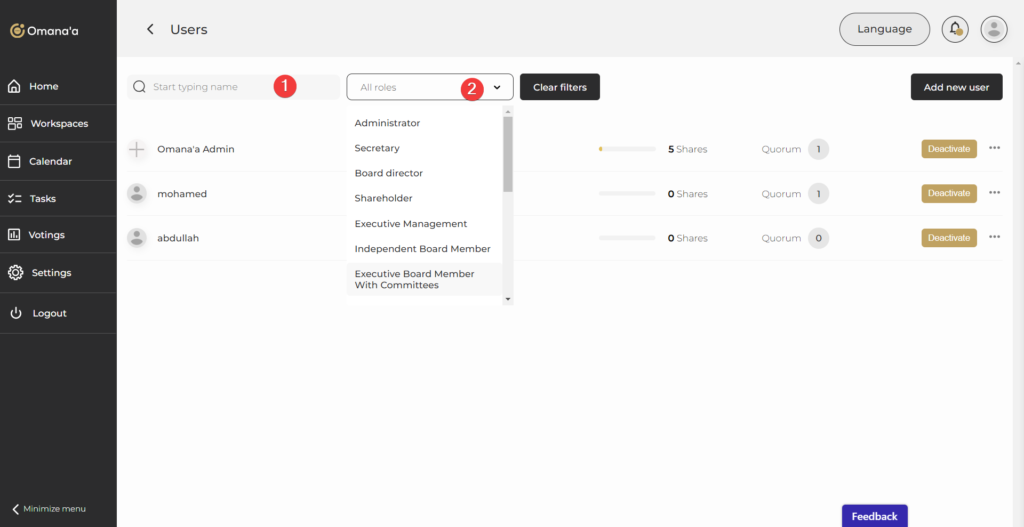Click the back arrow next to Users
The width and height of the screenshot is (1024, 527).
(x=150, y=30)
